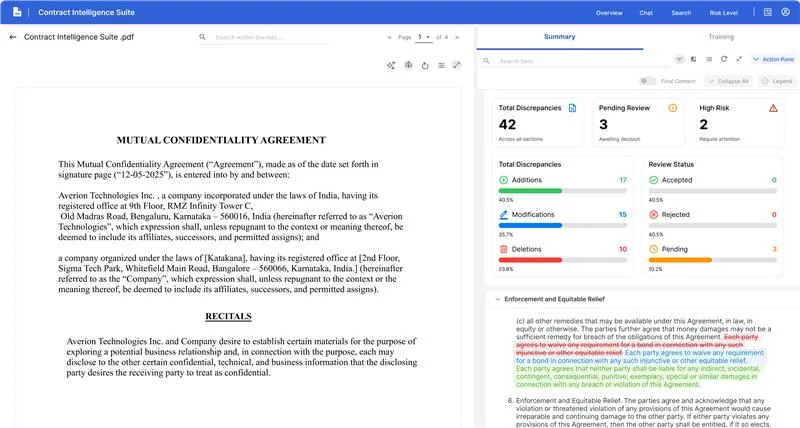The height and width of the screenshot is (428, 800).
Task: Click the green plus icon beside Additions
Action: click(504, 180)
